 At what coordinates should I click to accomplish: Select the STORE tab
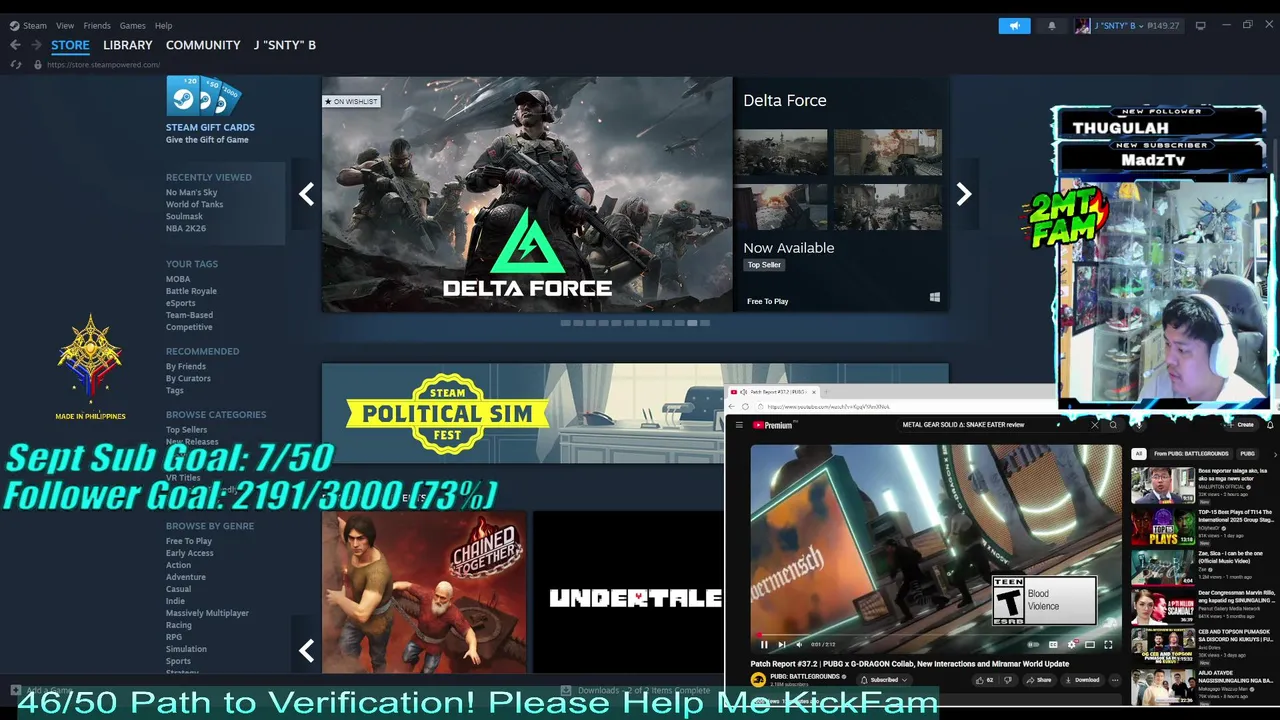70,45
